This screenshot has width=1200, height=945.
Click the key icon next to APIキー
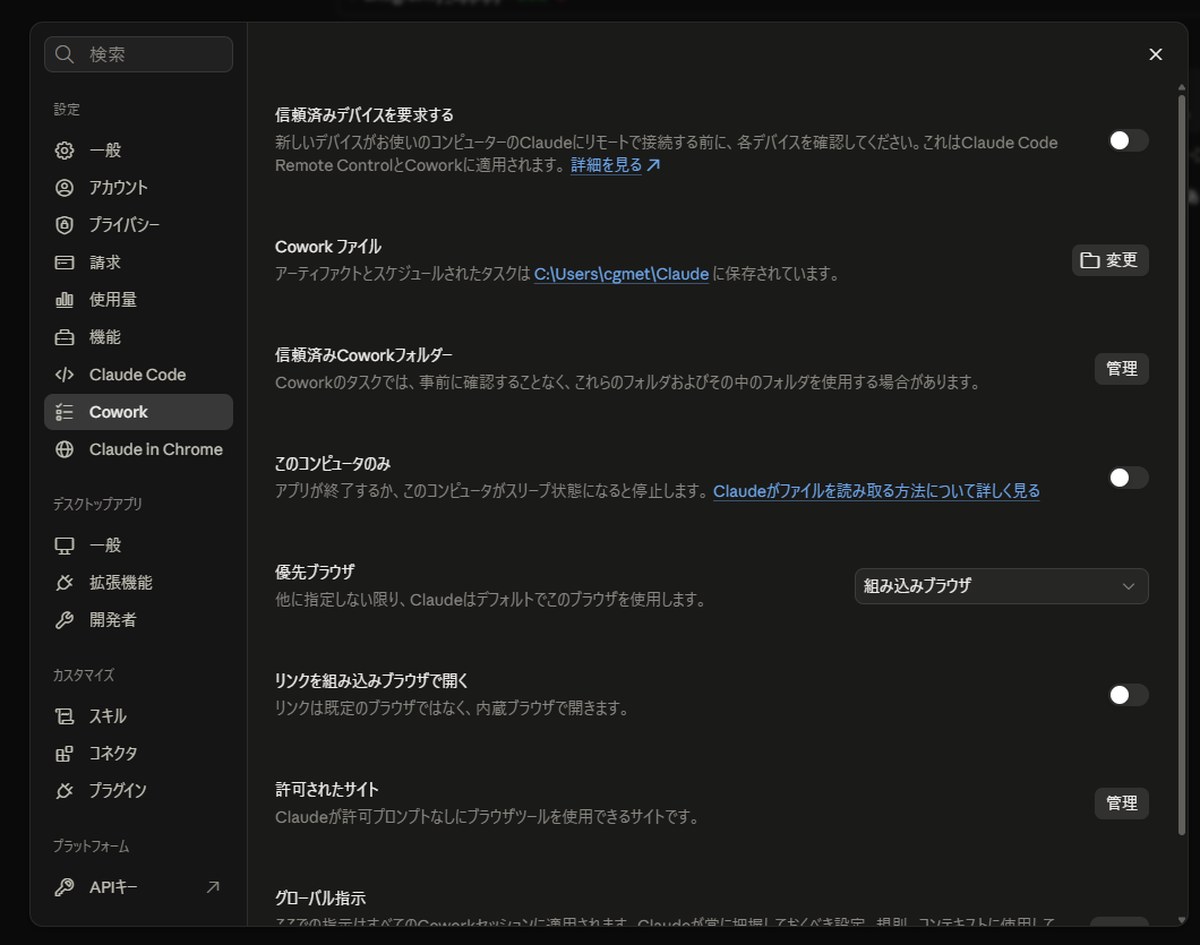point(65,887)
